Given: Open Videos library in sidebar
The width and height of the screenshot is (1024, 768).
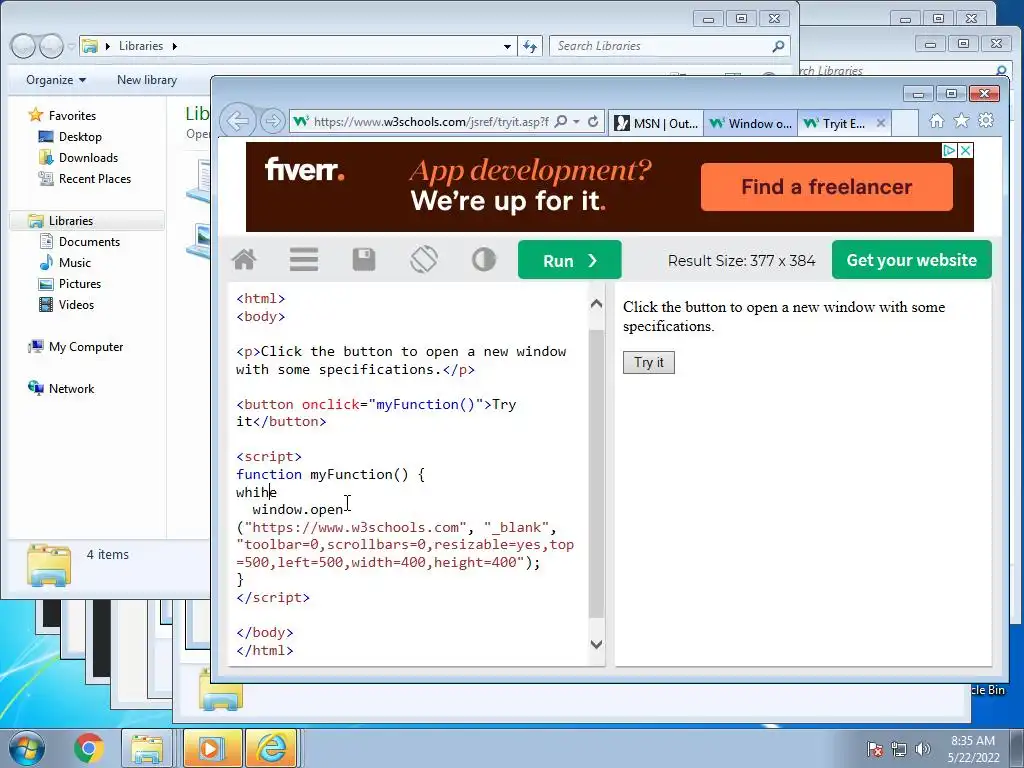Looking at the screenshot, I should pyautogui.click(x=76, y=304).
